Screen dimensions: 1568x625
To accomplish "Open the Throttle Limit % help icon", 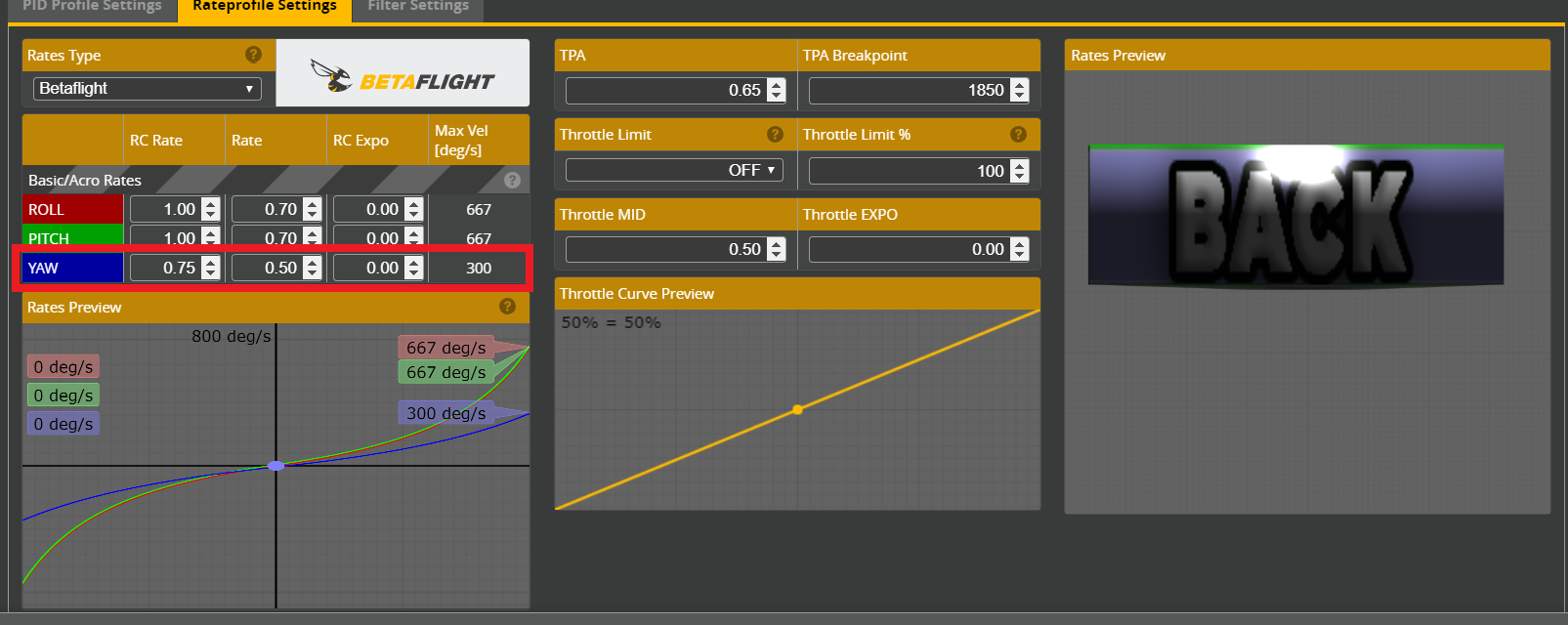I will point(1018,134).
